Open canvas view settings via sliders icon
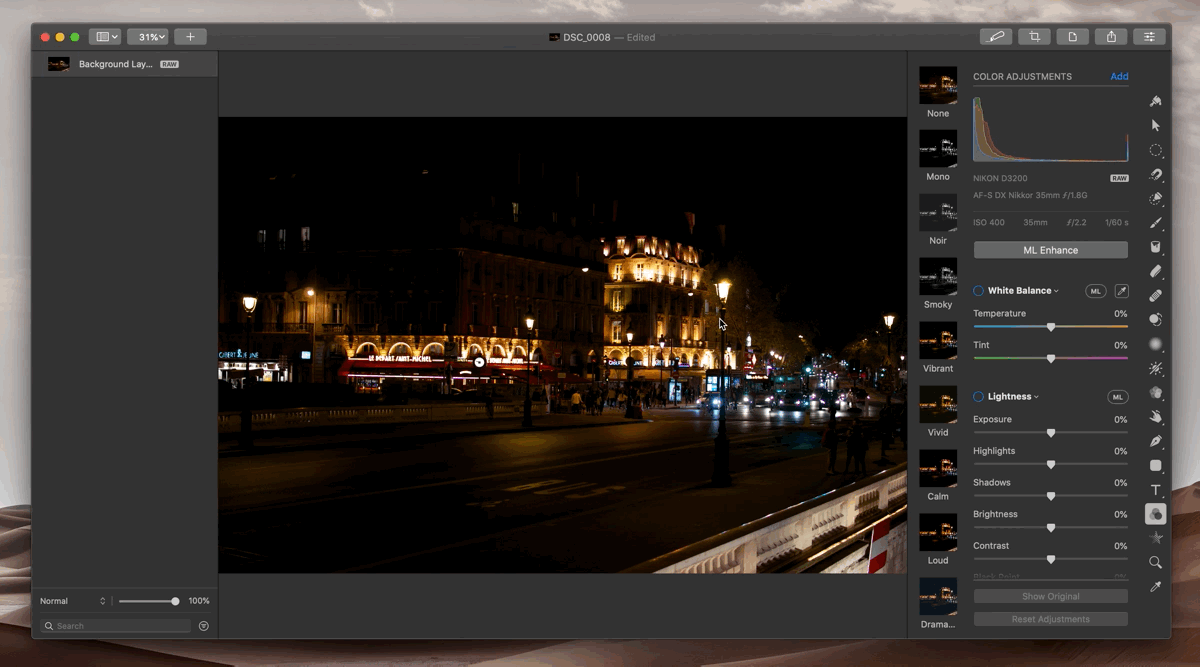 click(1149, 36)
